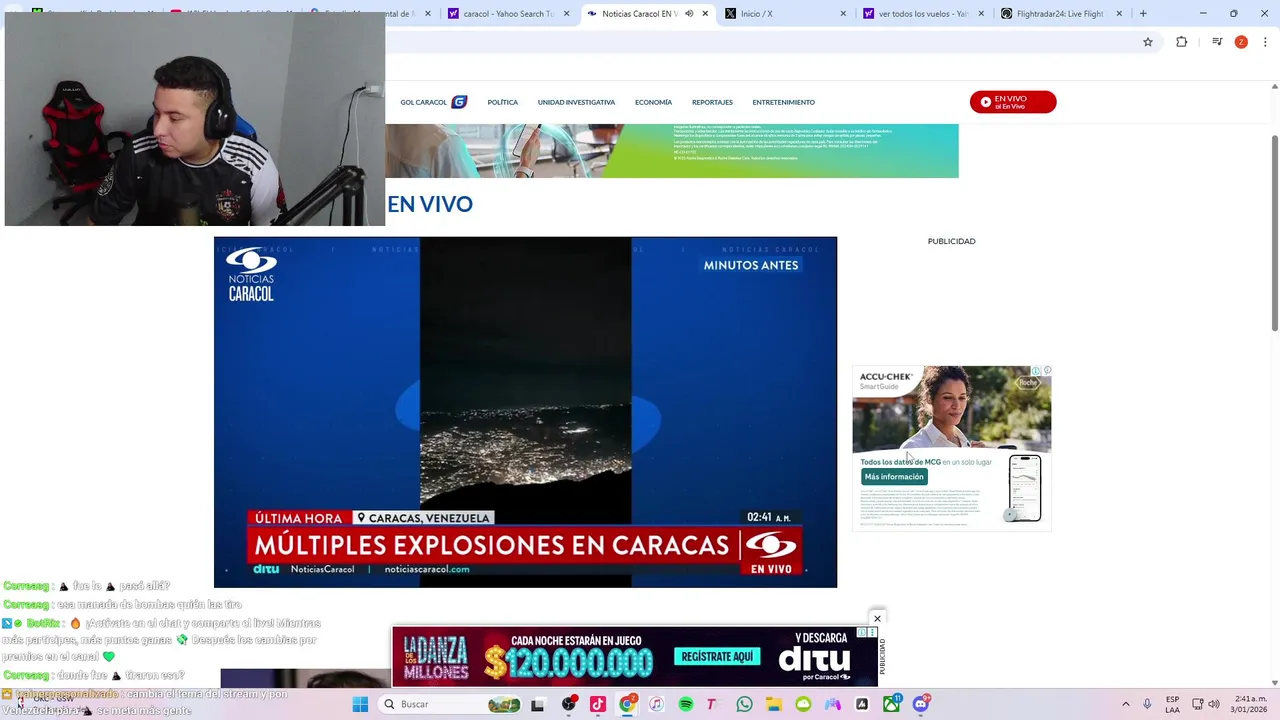Image resolution: width=1280 pixels, height=720 pixels.
Task: Open the Entretenimiento section
Action: click(783, 102)
